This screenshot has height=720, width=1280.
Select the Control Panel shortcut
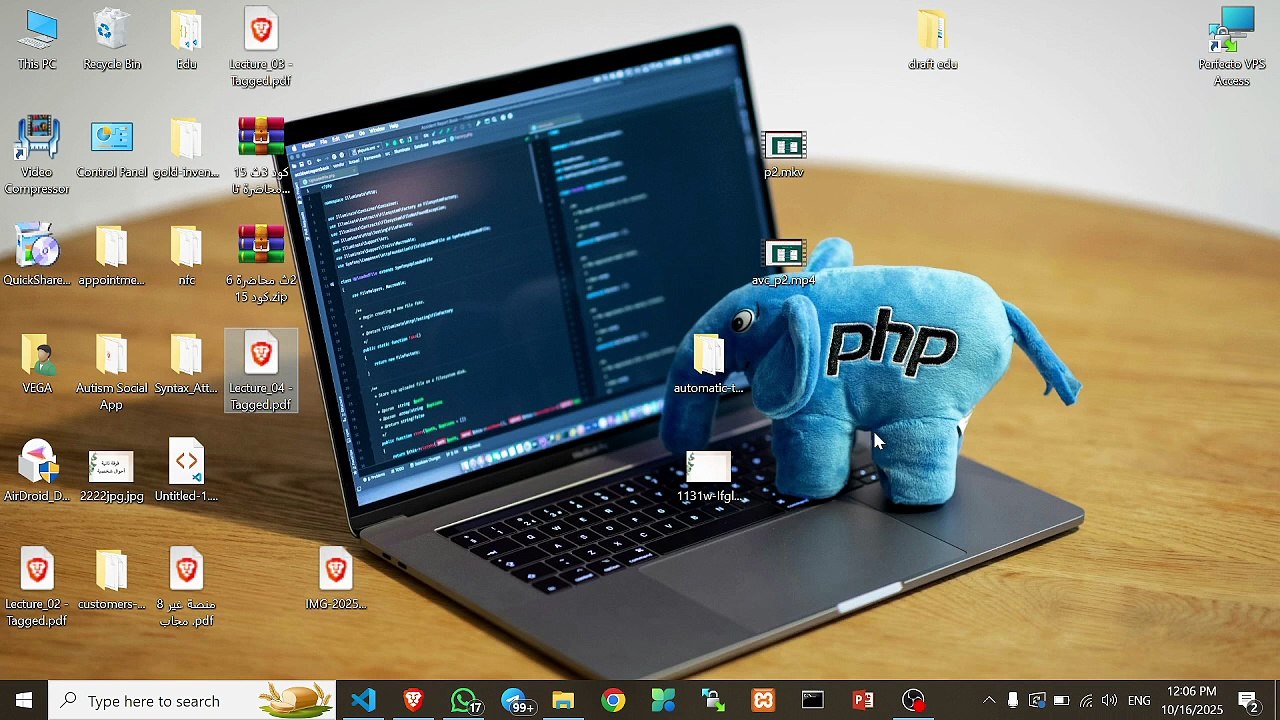click(x=111, y=148)
